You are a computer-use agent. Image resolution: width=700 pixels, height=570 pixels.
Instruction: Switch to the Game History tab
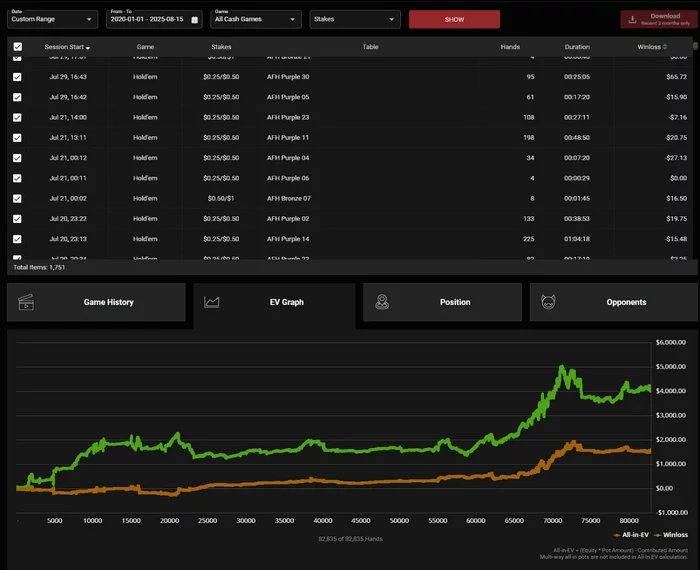pyautogui.click(x=96, y=302)
